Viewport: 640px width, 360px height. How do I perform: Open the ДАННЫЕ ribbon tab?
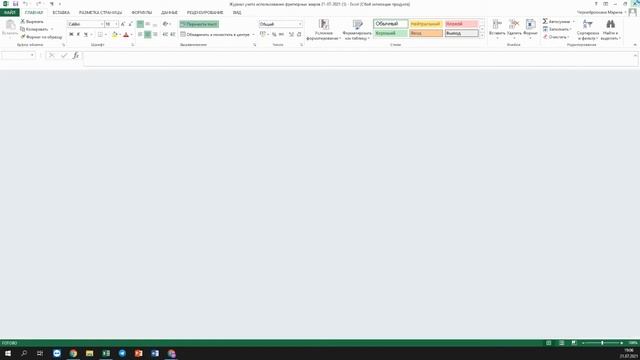point(169,12)
